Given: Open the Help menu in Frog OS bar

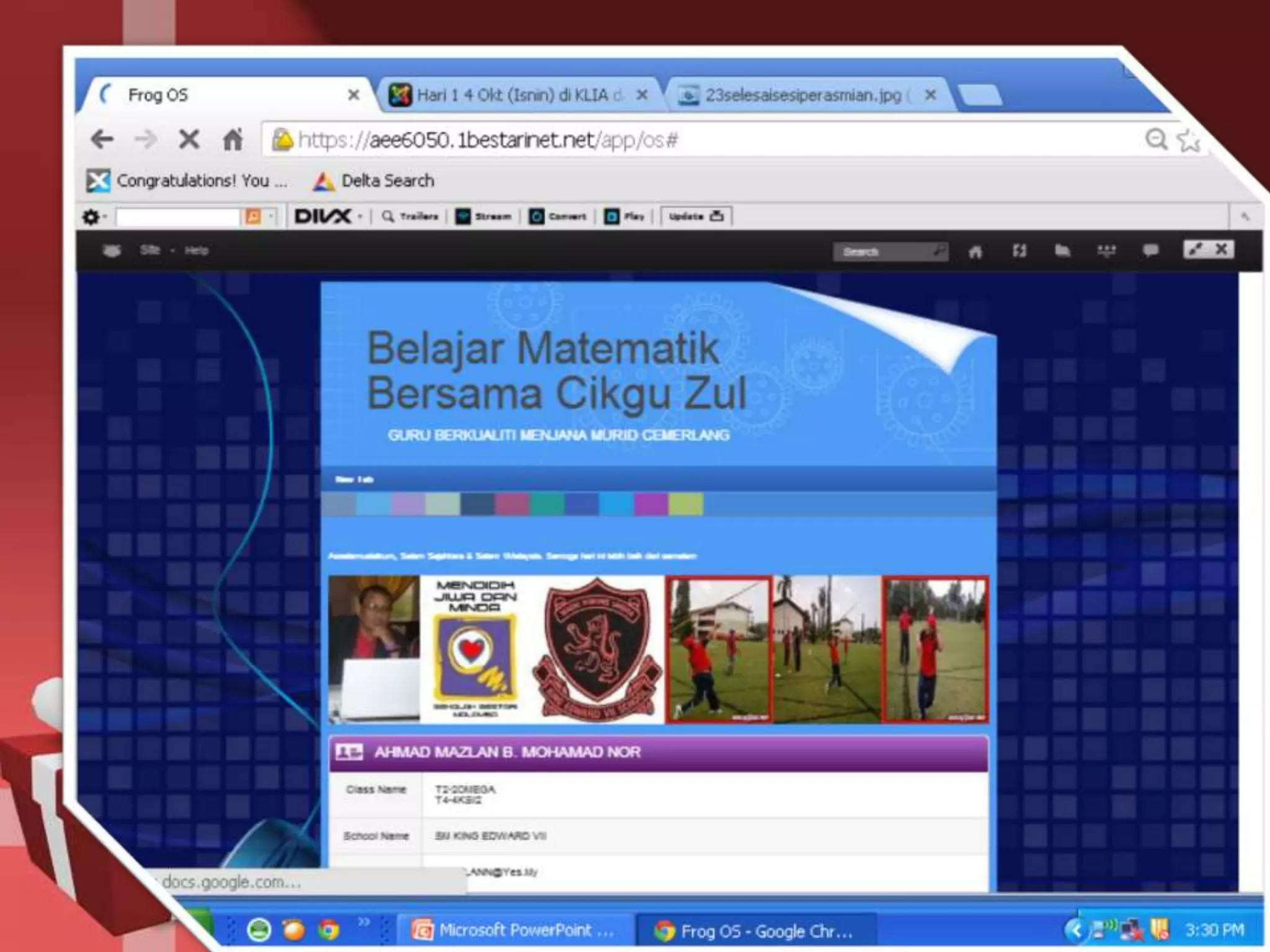Looking at the screenshot, I should 196,250.
